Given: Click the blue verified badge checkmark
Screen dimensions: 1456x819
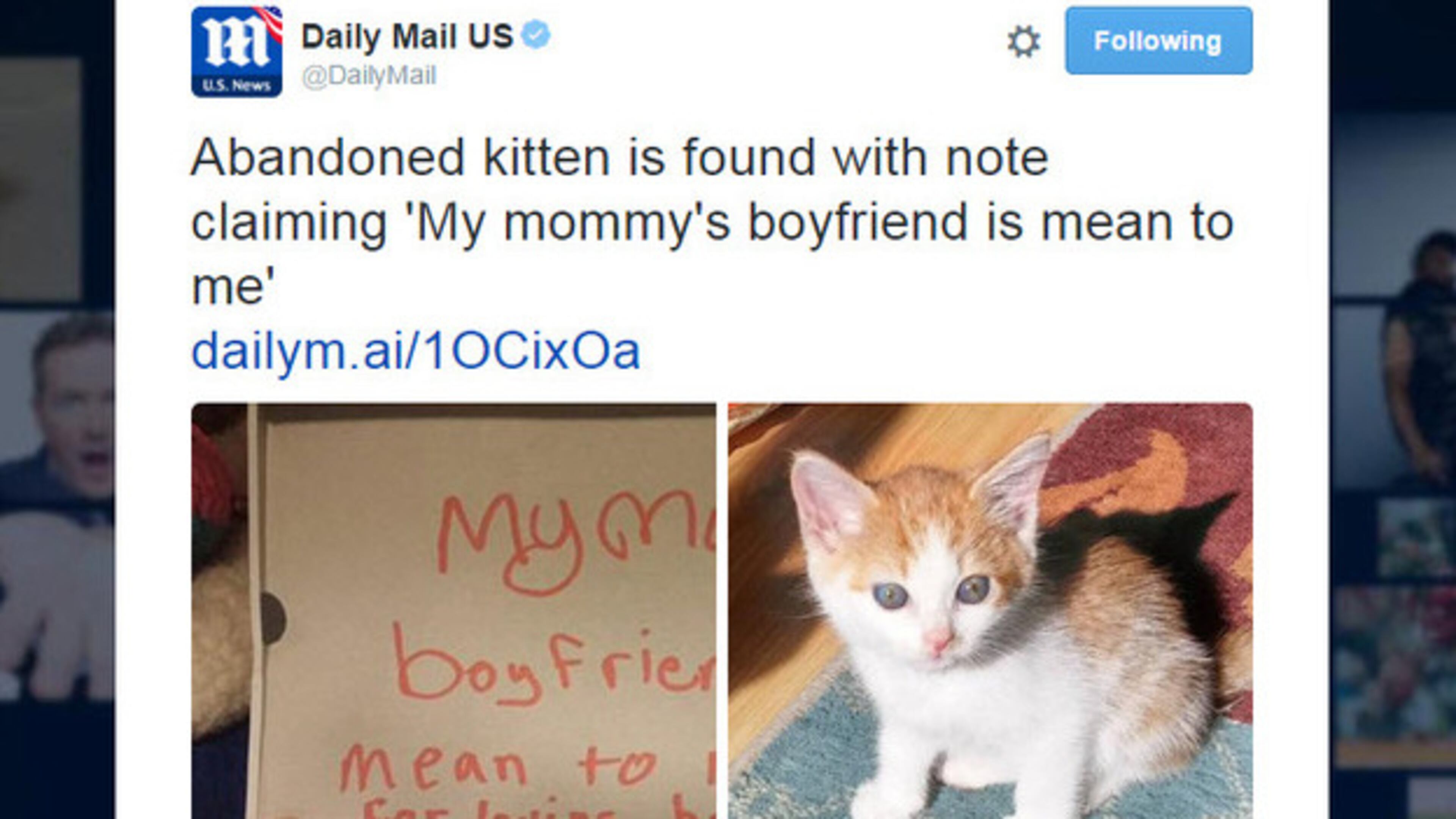Looking at the screenshot, I should [x=535, y=36].
